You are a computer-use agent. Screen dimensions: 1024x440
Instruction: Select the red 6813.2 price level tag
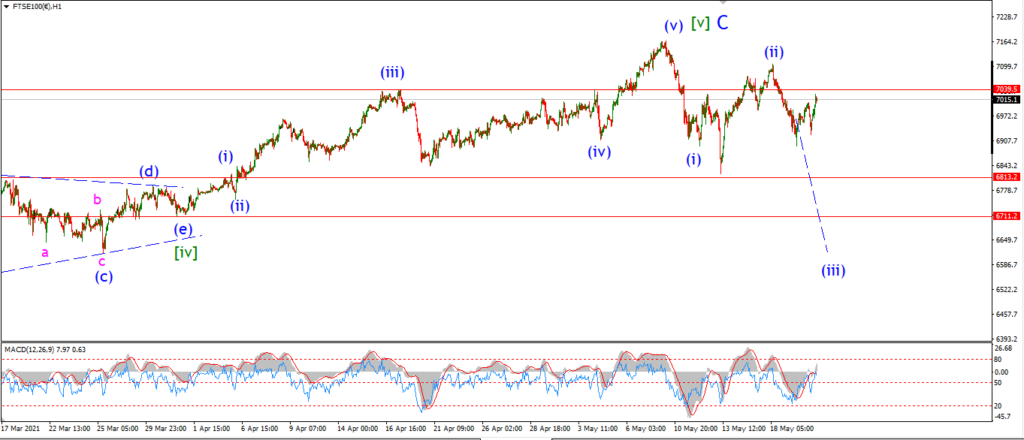coord(1006,177)
